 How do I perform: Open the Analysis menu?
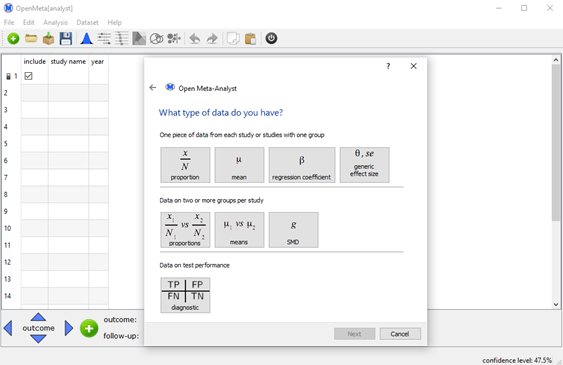(55, 23)
